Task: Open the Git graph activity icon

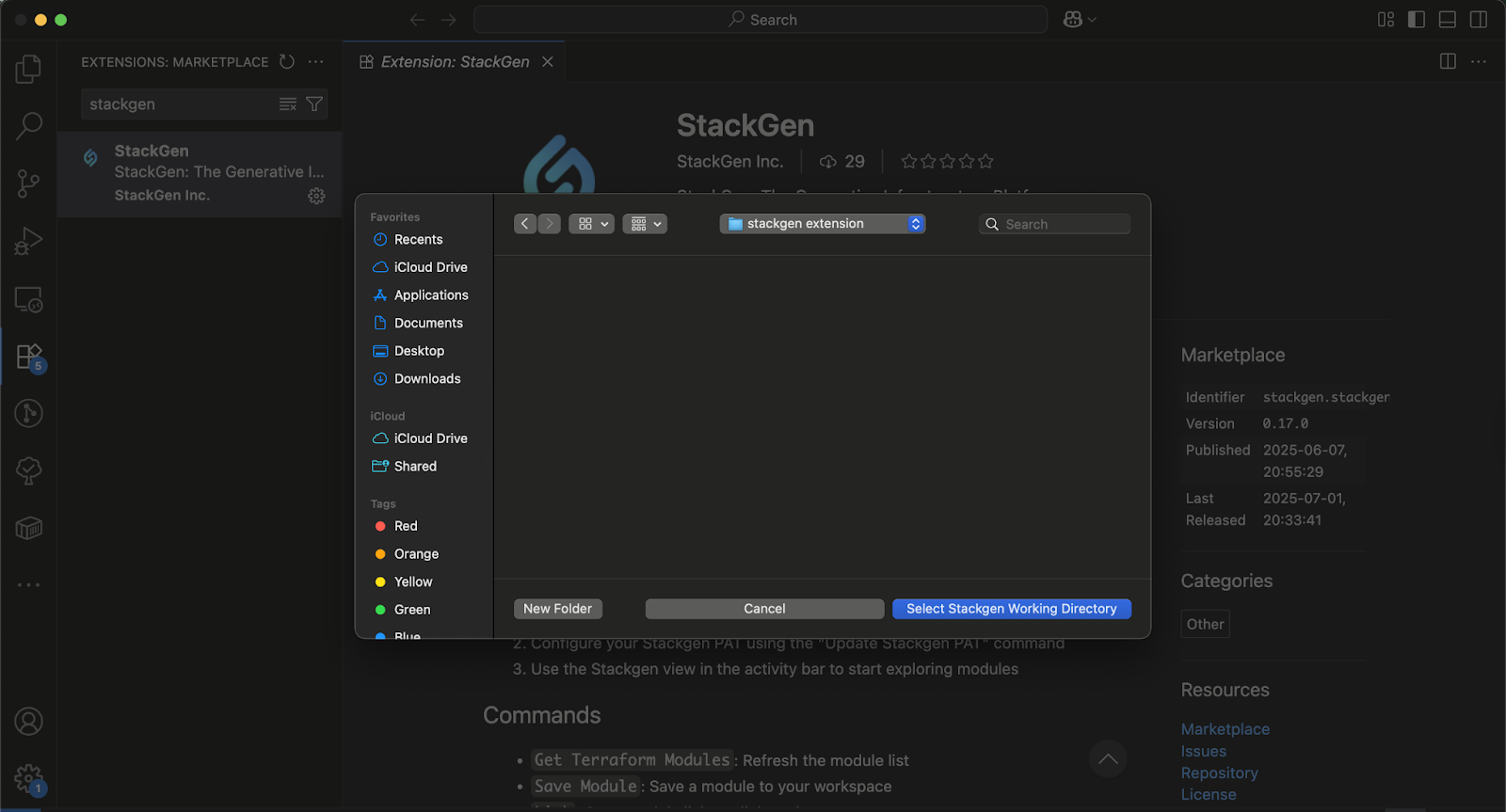Action: coord(28,413)
